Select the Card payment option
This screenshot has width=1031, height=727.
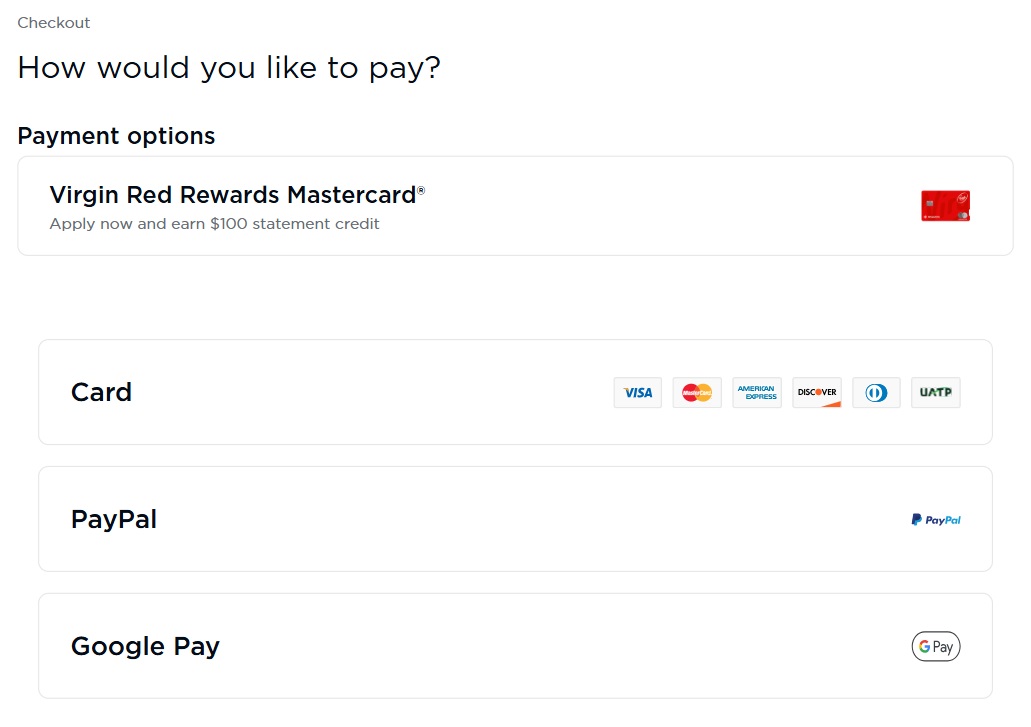coord(516,392)
